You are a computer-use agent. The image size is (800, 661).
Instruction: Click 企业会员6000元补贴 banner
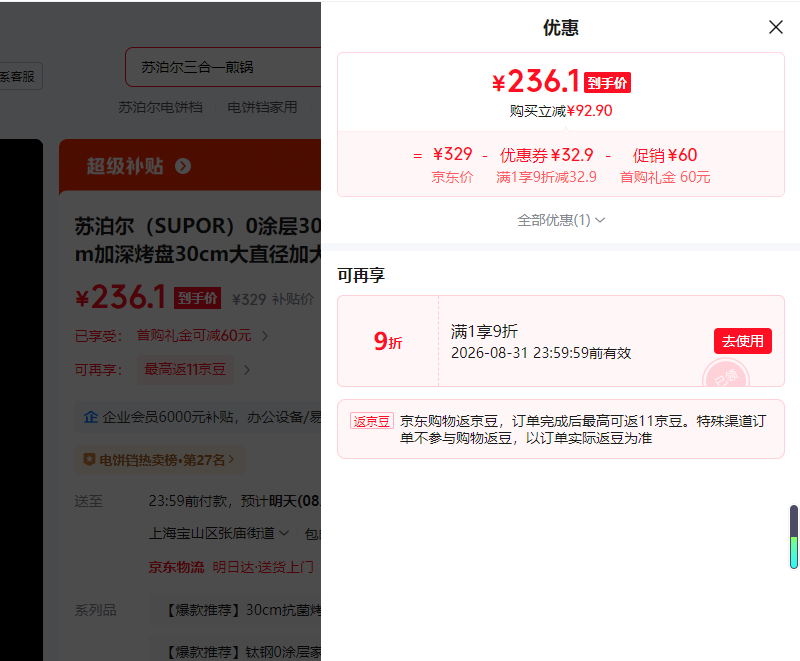pyautogui.click(x=198, y=417)
